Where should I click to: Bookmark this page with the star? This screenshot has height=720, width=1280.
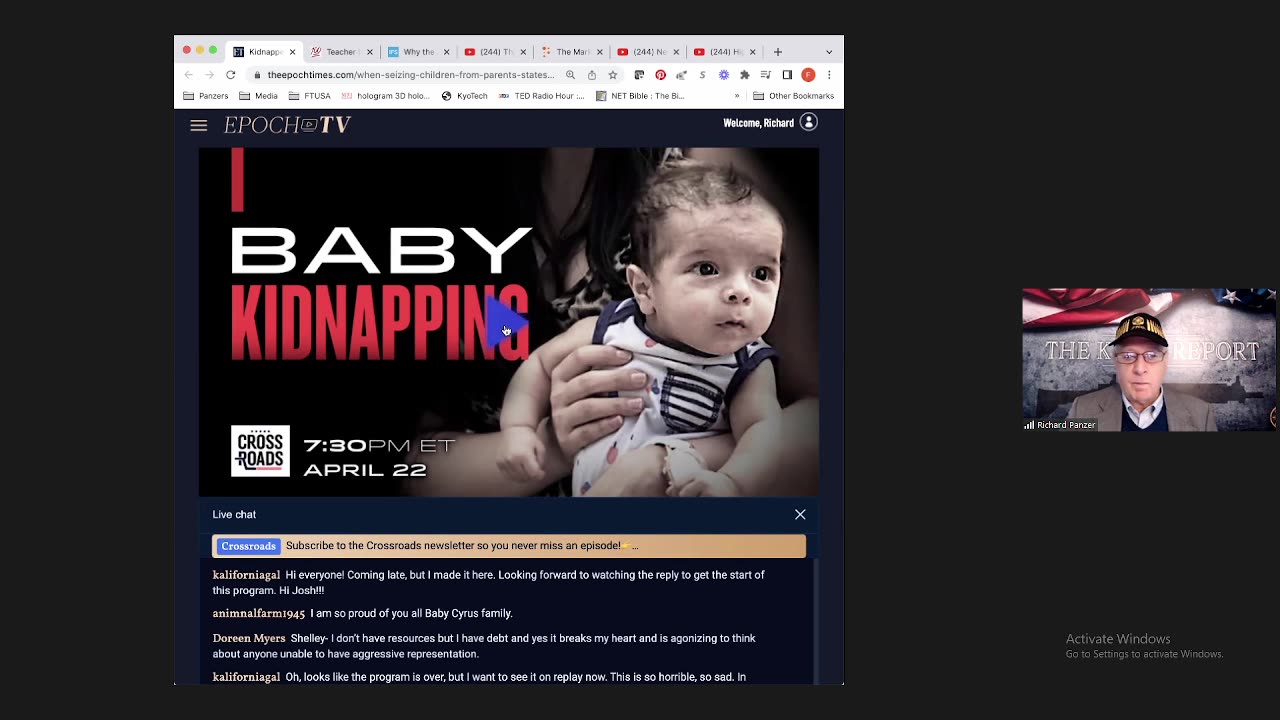[x=613, y=75]
